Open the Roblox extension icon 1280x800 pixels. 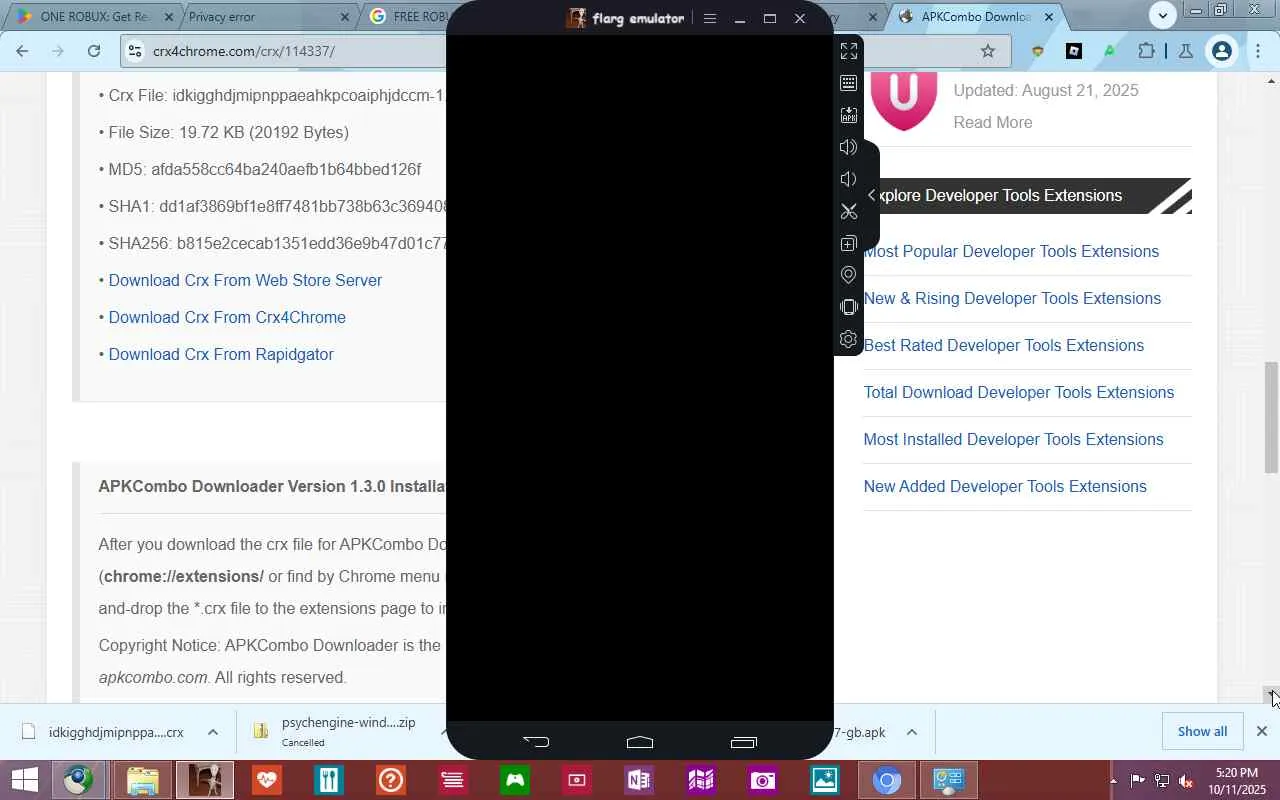pos(1074,51)
